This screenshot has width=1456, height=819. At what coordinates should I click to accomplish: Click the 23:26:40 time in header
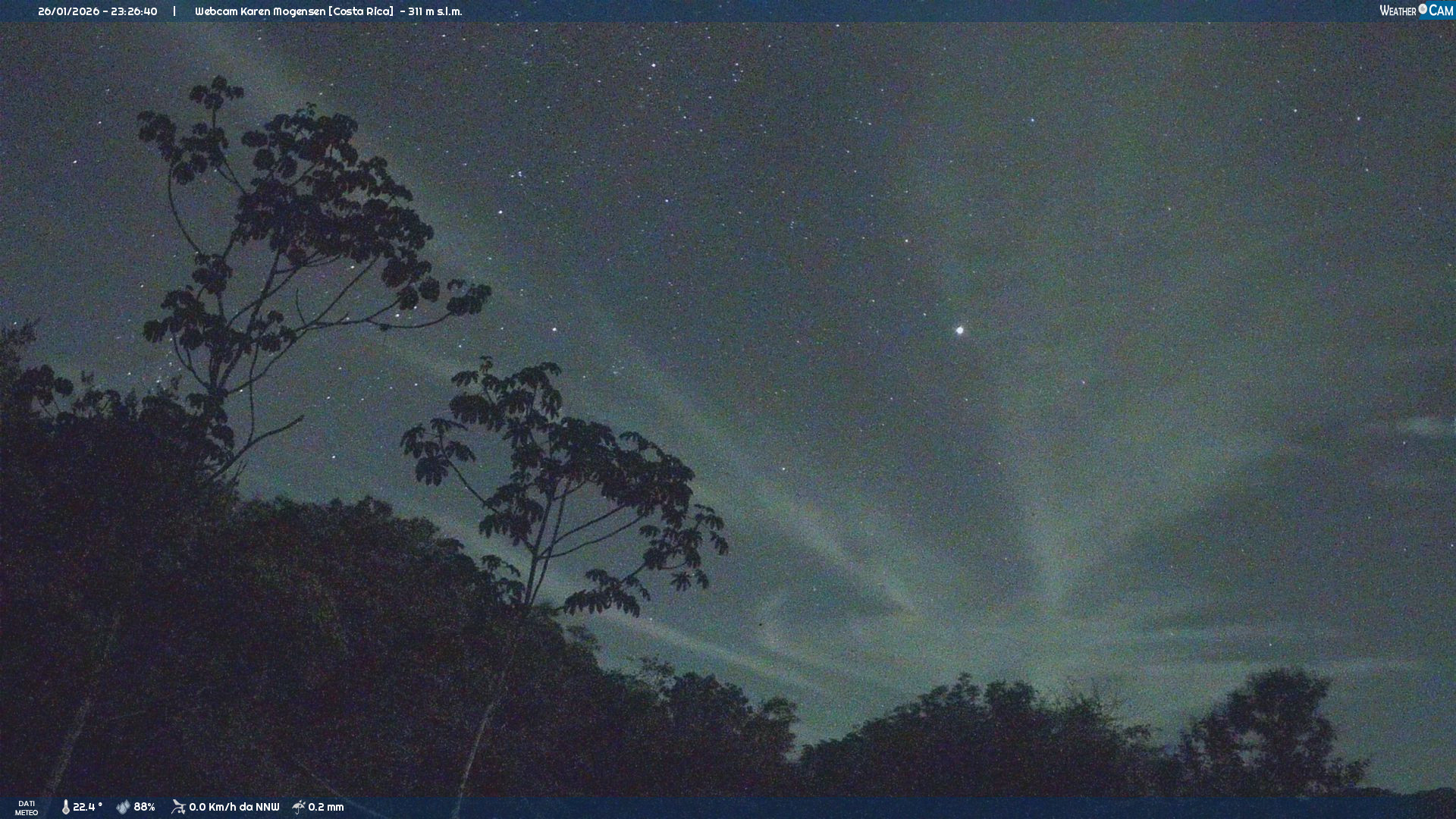point(134,11)
